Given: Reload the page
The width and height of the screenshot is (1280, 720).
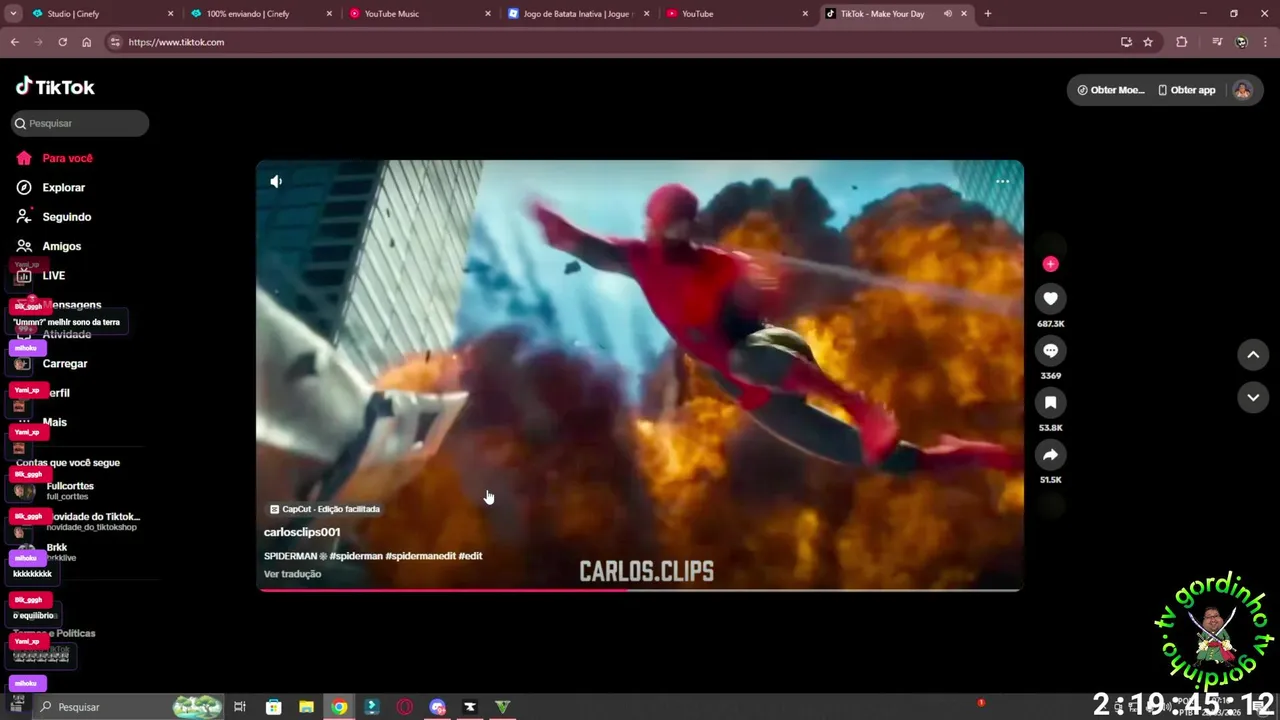Looking at the screenshot, I should (62, 42).
